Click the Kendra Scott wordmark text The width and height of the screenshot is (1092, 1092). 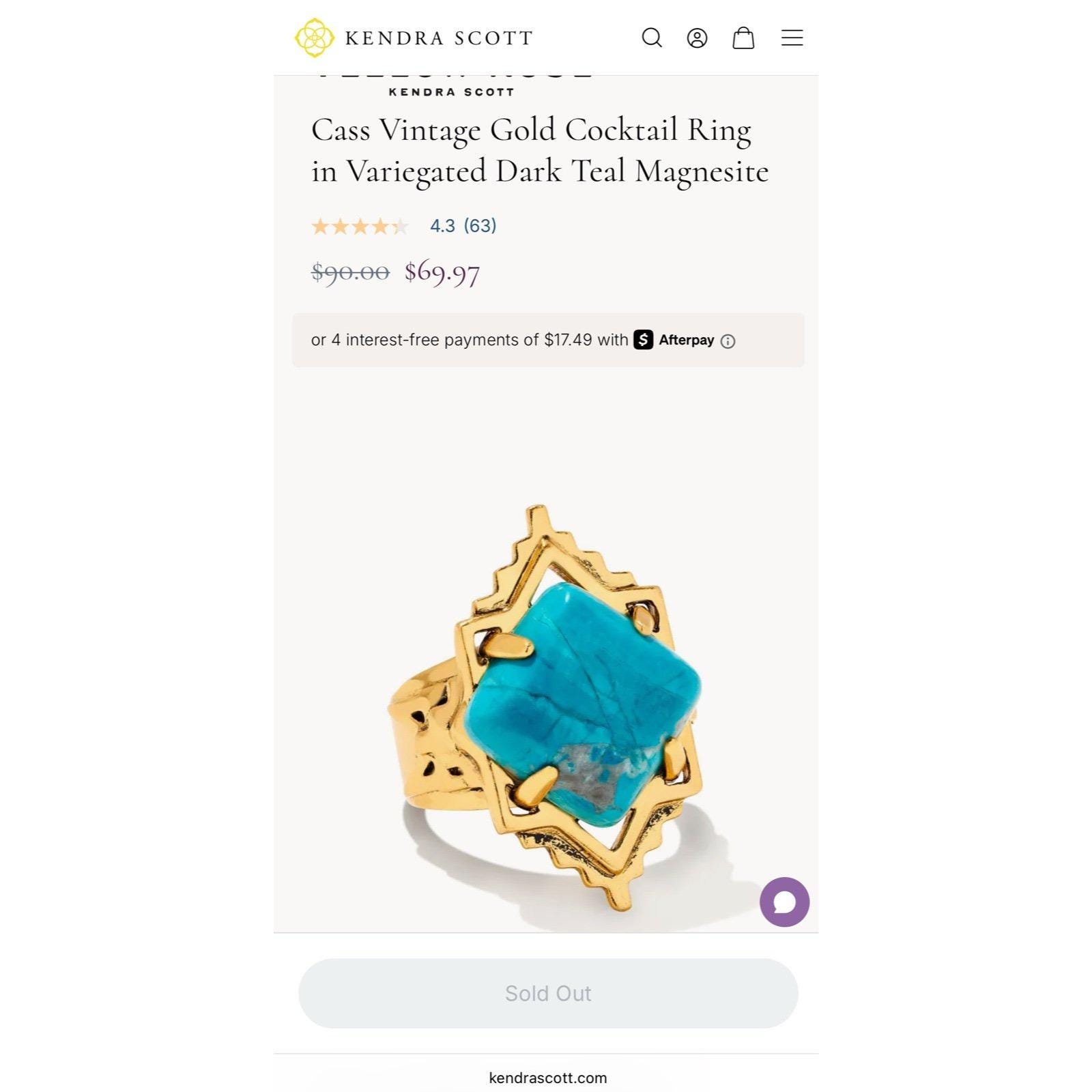coord(439,38)
